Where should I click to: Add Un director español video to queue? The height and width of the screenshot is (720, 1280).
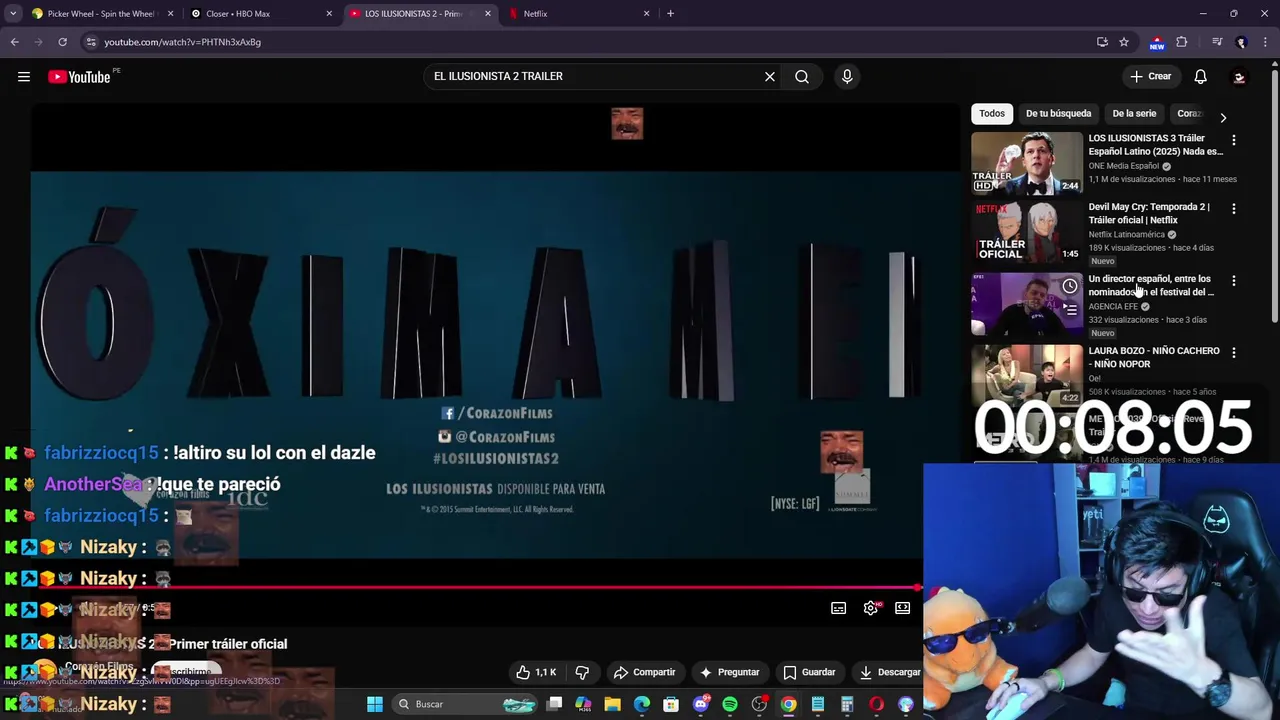point(1070,310)
